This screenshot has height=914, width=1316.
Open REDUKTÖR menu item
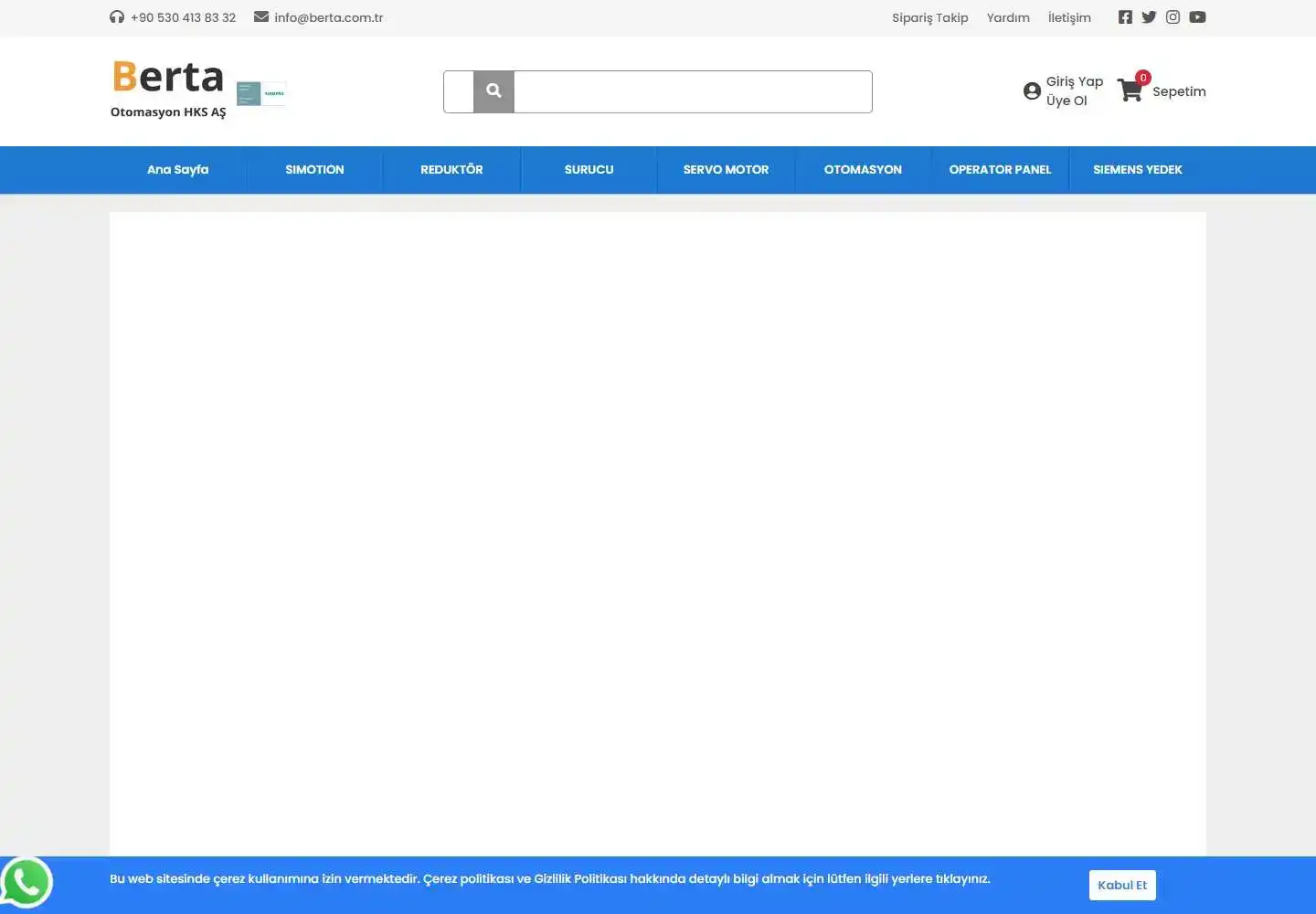pyautogui.click(x=451, y=170)
